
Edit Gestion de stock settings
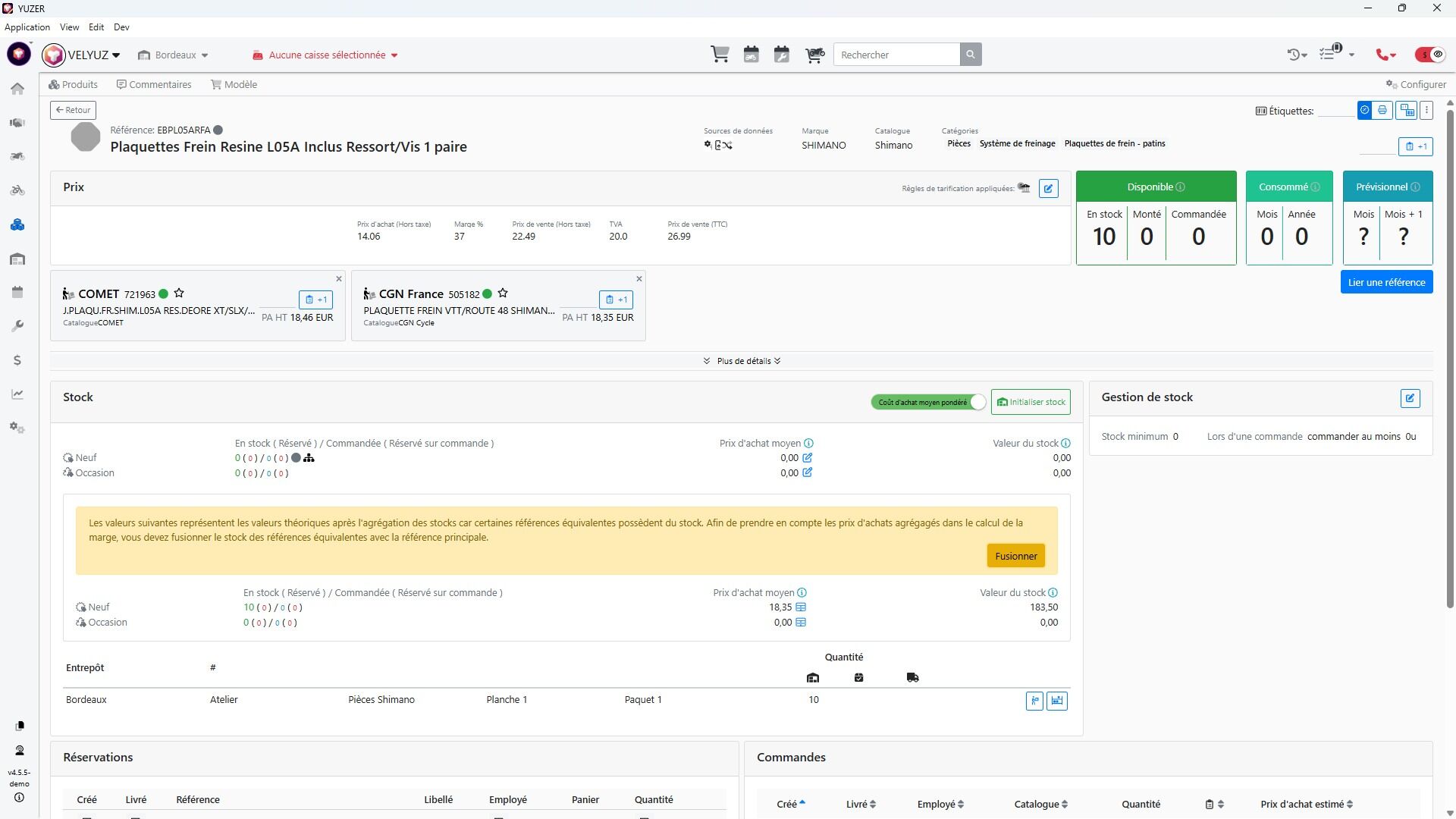point(1410,398)
